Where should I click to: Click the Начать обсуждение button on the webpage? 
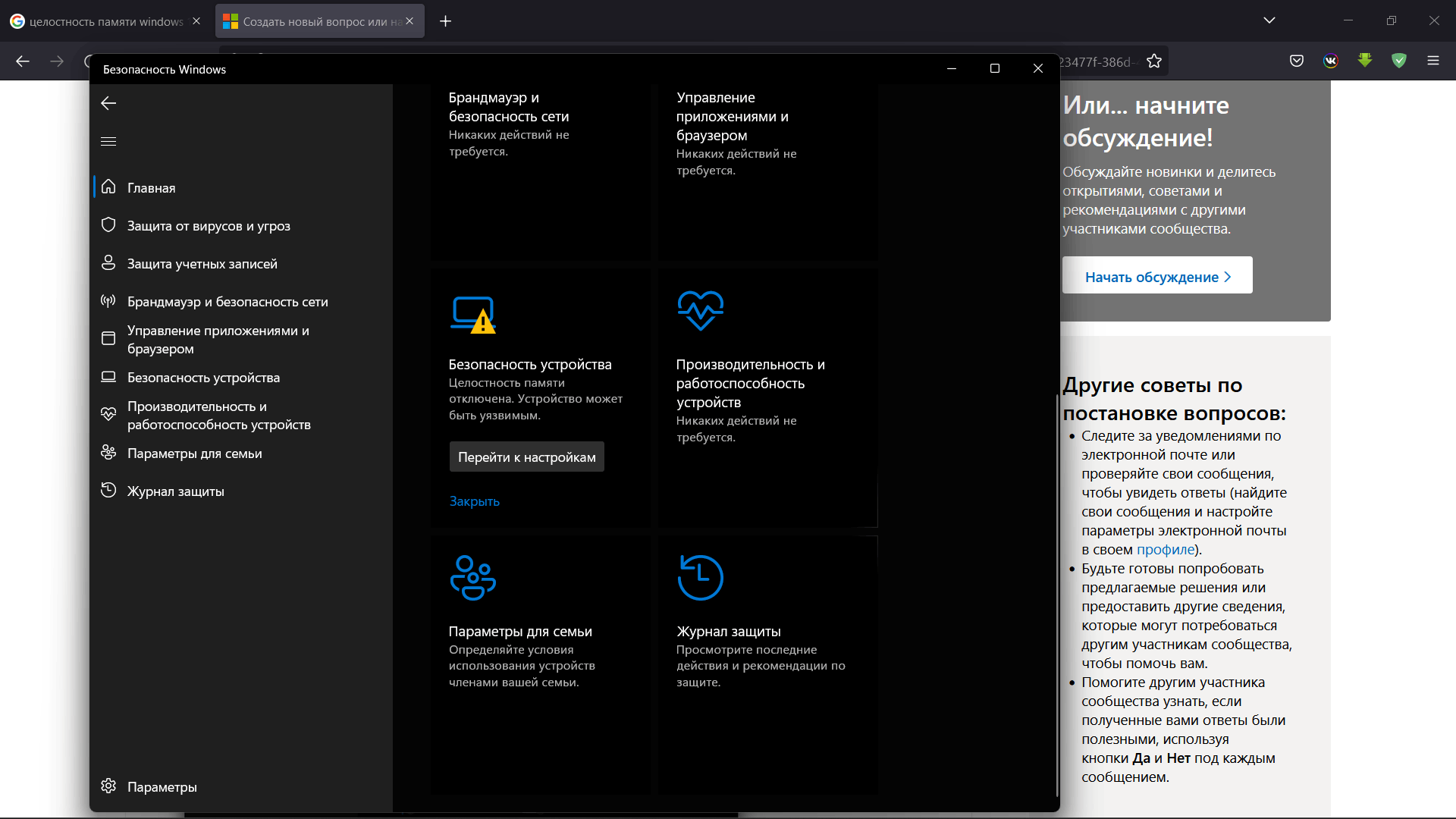pos(1157,277)
